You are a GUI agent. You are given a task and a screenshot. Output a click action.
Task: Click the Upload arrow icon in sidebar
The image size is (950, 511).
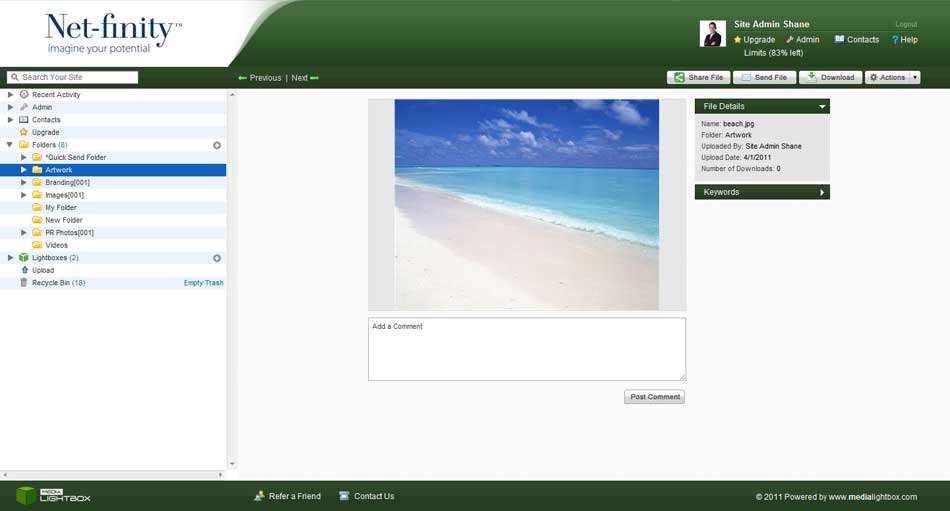[24, 270]
